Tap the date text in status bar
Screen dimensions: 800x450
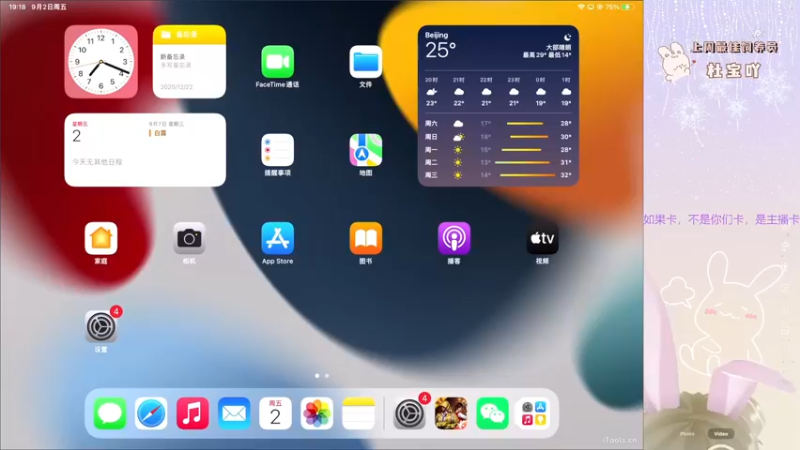(x=49, y=7)
